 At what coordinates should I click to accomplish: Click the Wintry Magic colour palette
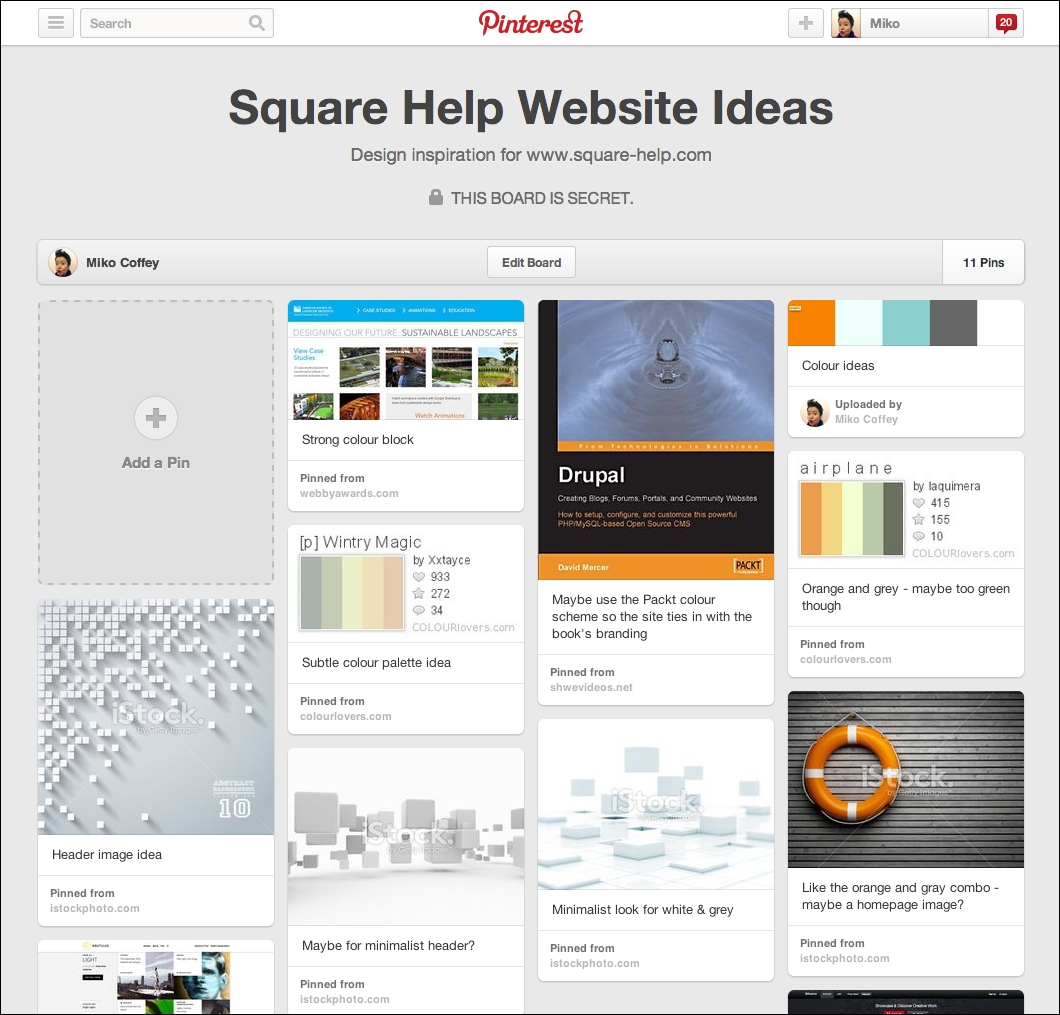click(x=352, y=592)
